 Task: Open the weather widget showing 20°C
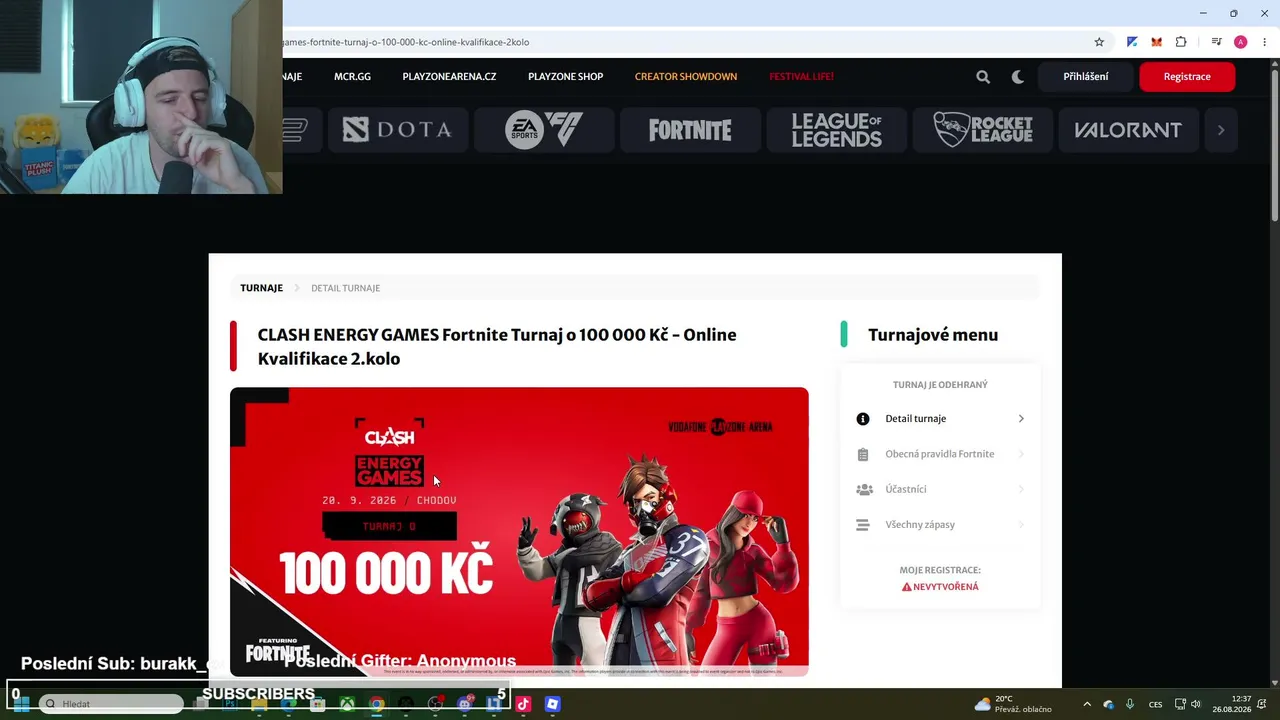1013,704
